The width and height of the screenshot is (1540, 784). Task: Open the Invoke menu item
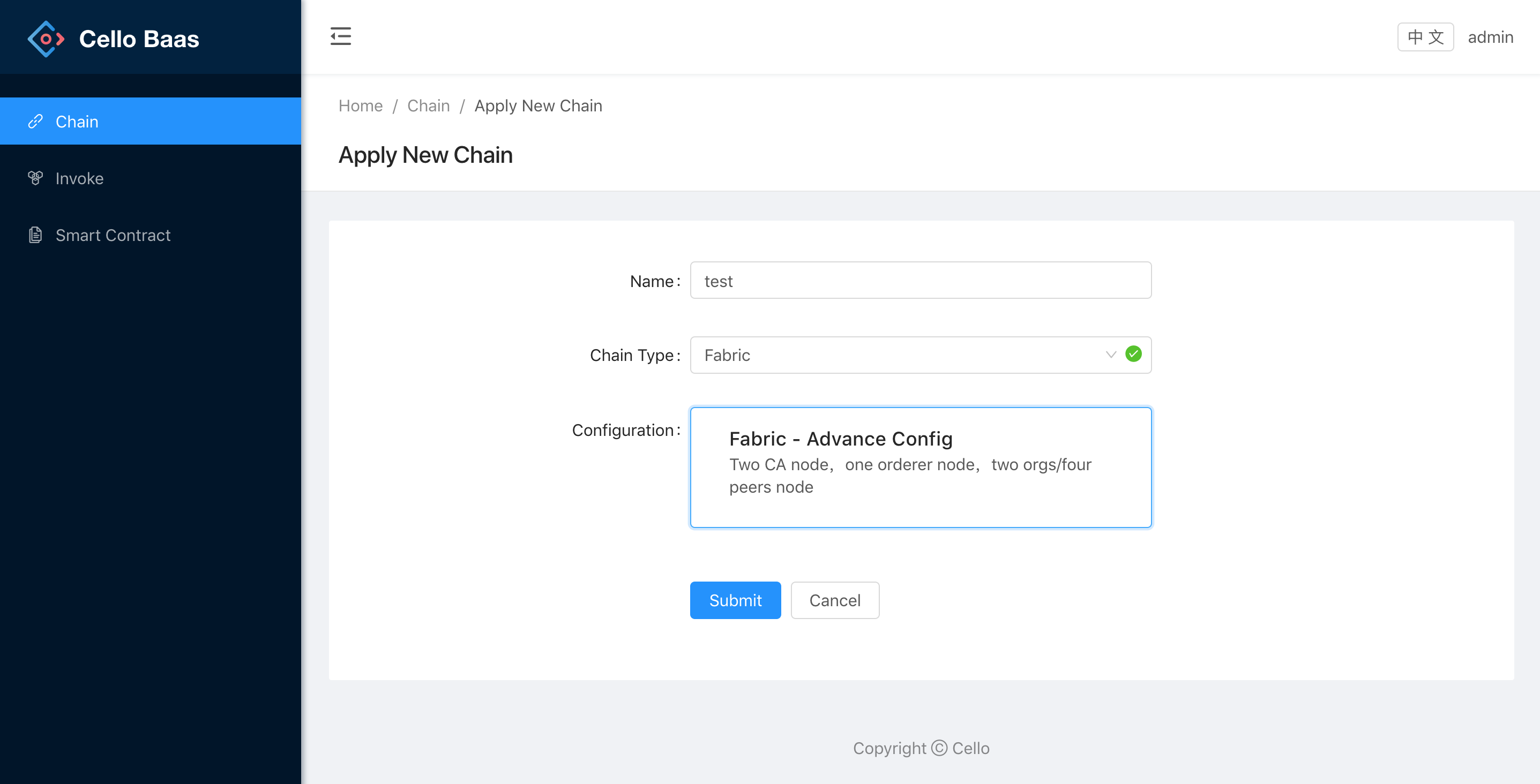pos(151,178)
